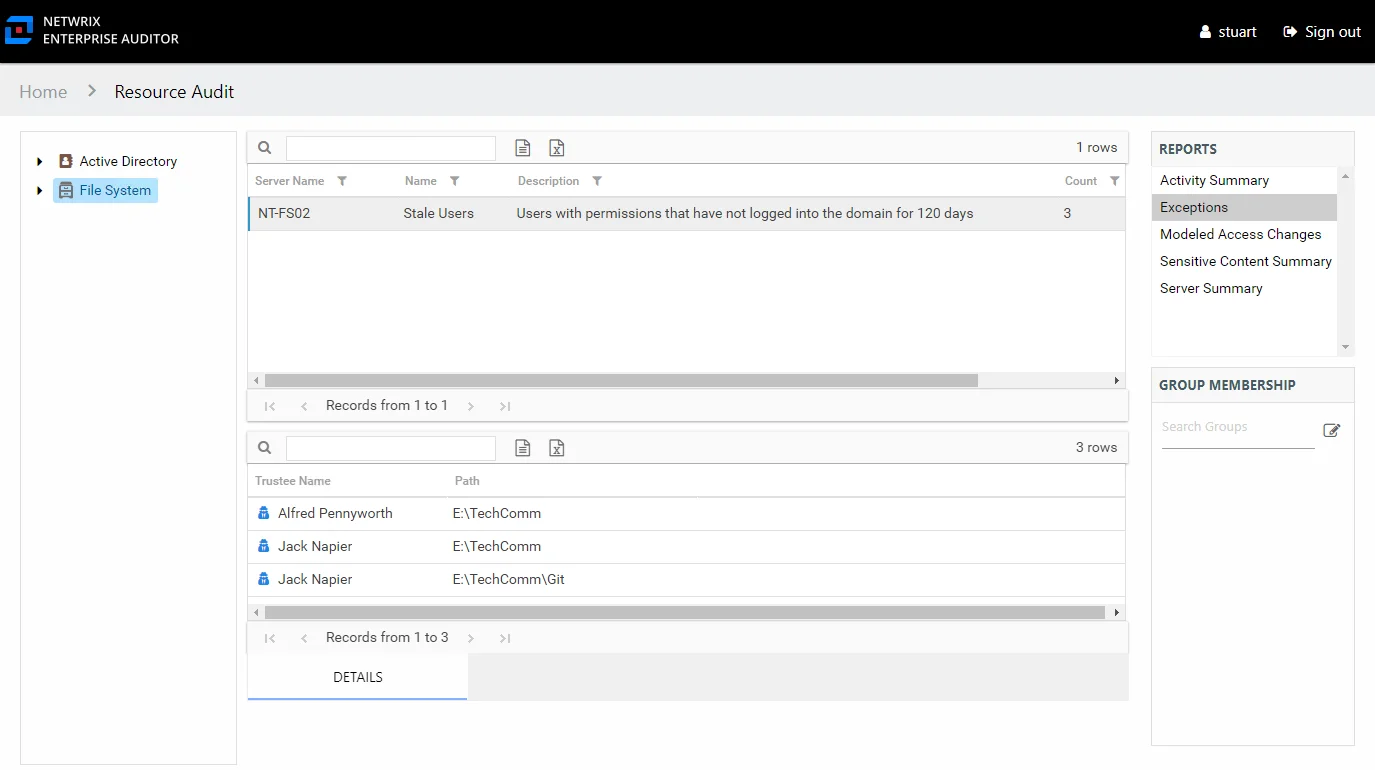Sort by Count column header
Image resolution: width=1375 pixels, height=770 pixels.
point(1081,181)
